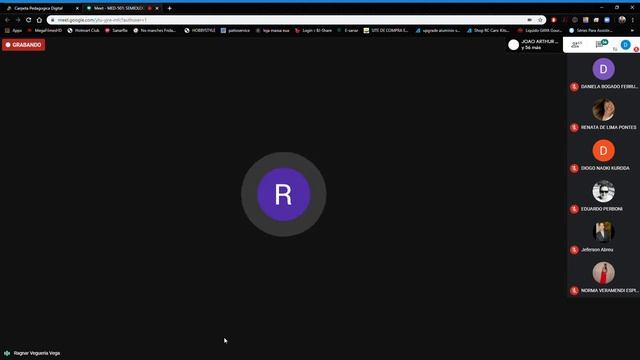Click Daniela Bogado's purple D avatar

coord(603,69)
